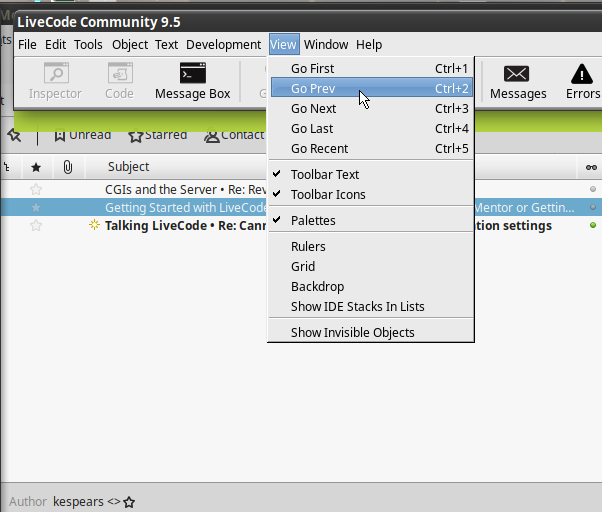Choose Show IDE Stacks In Lists
This screenshot has width=602, height=512.
tap(371, 306)
